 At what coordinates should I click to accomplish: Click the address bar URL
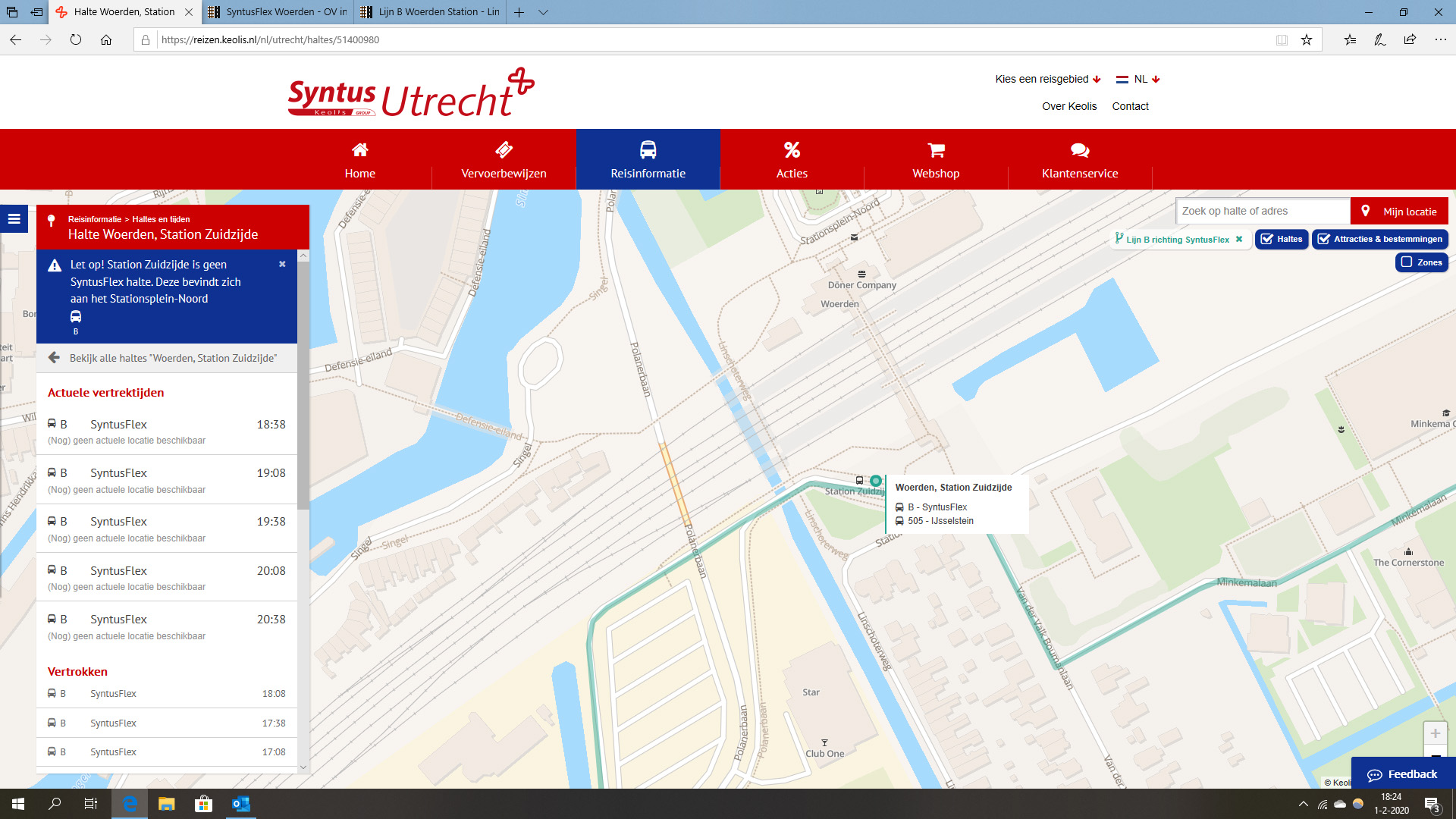pyautogui.click(x=271, y=39)
